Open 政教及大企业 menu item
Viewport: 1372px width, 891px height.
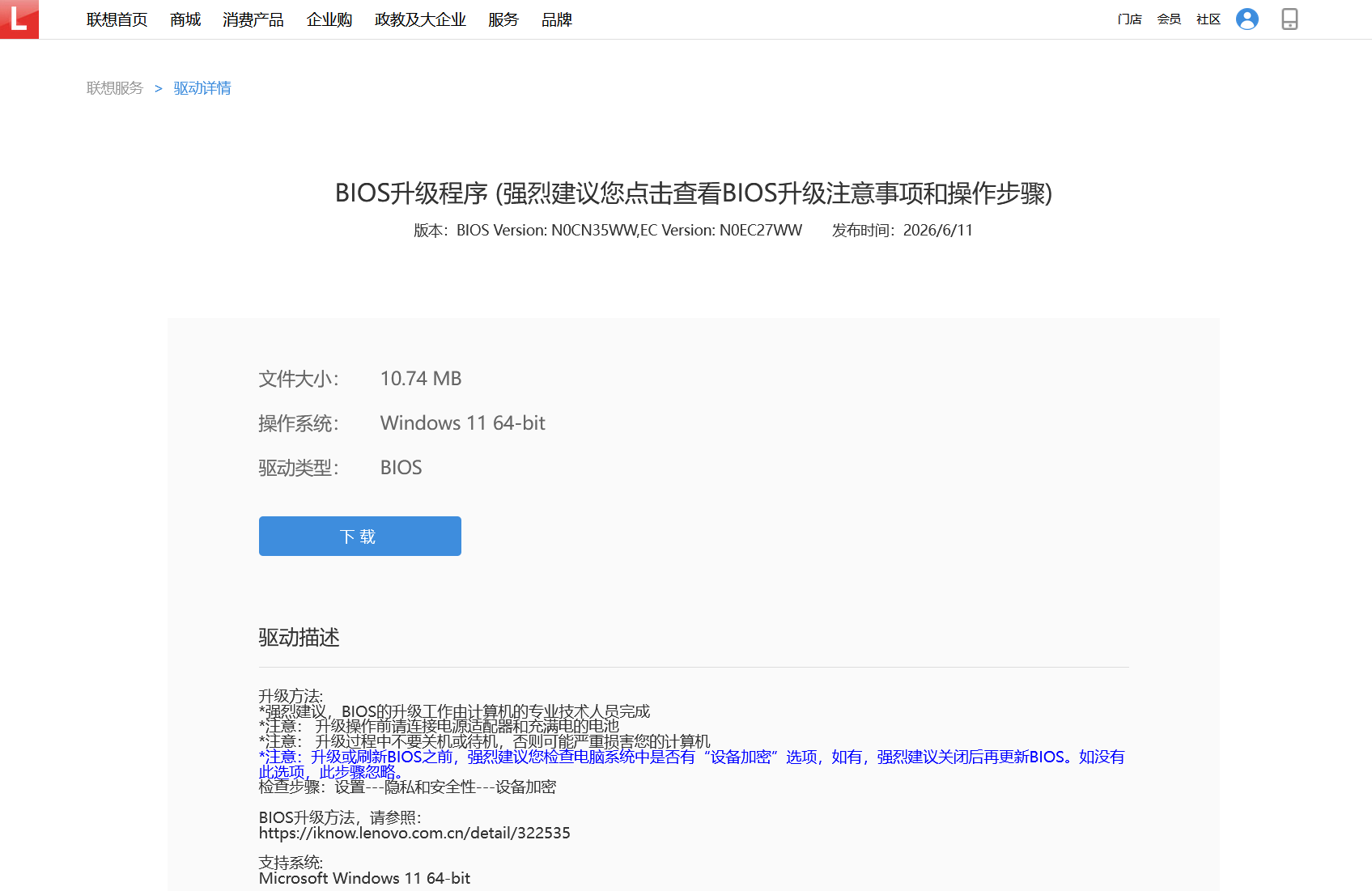click(420, 19)
